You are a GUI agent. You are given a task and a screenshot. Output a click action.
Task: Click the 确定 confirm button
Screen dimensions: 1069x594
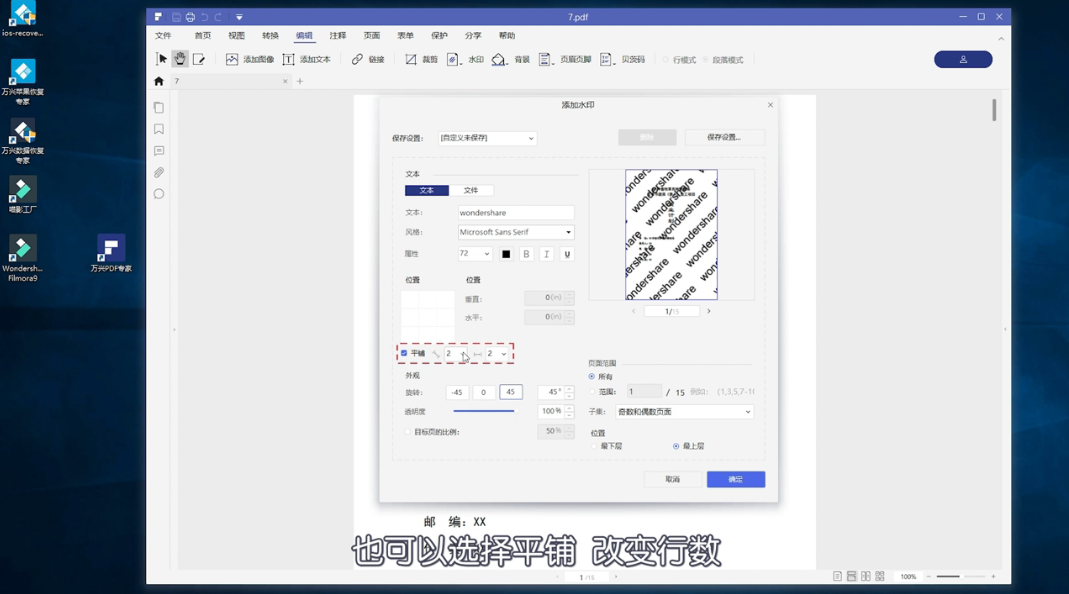coord(735,479)
